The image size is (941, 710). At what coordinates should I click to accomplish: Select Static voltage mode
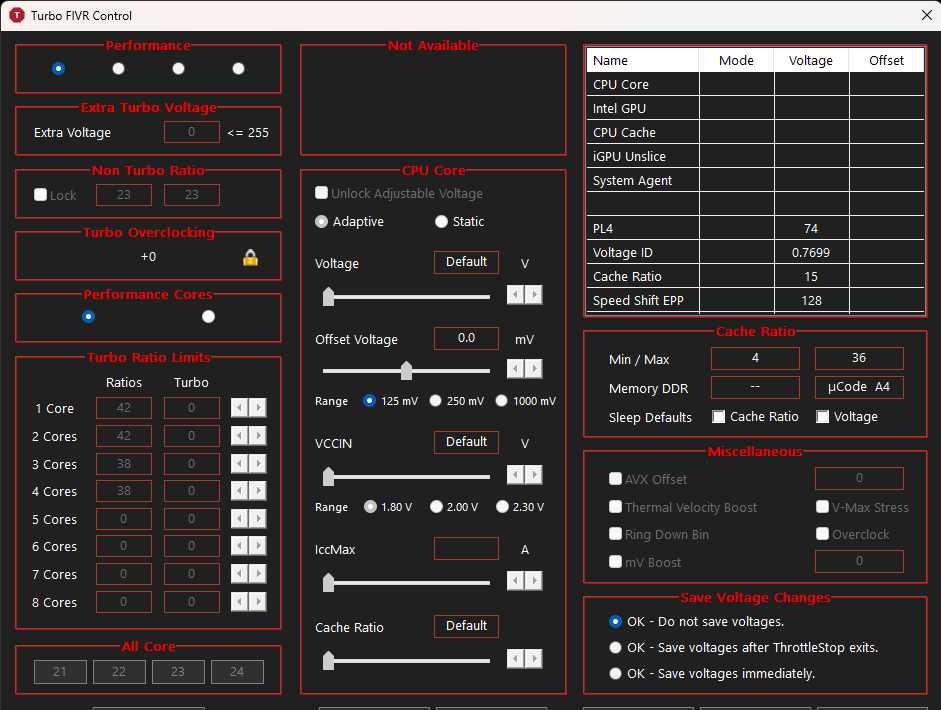point(442,221)
